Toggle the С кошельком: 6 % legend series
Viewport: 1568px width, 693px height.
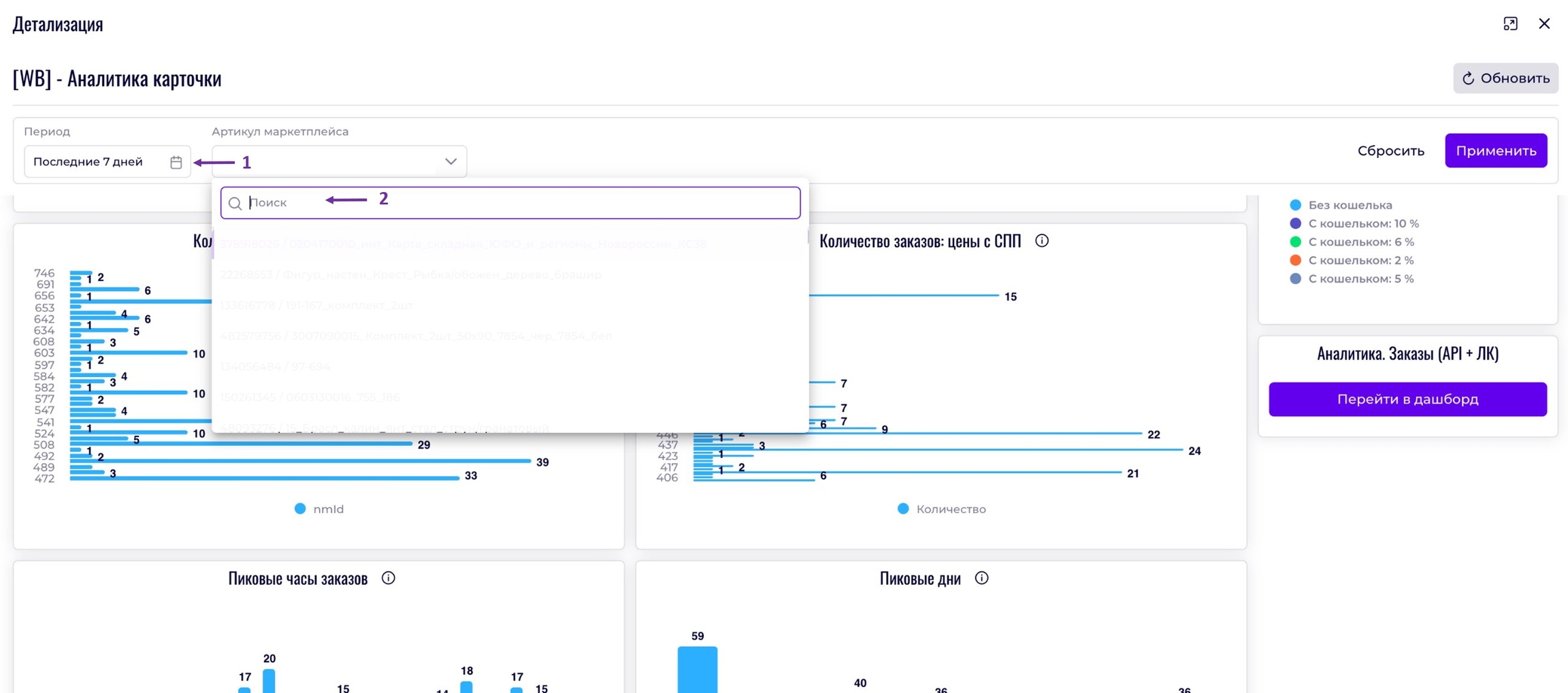(x=1360, y=242)
